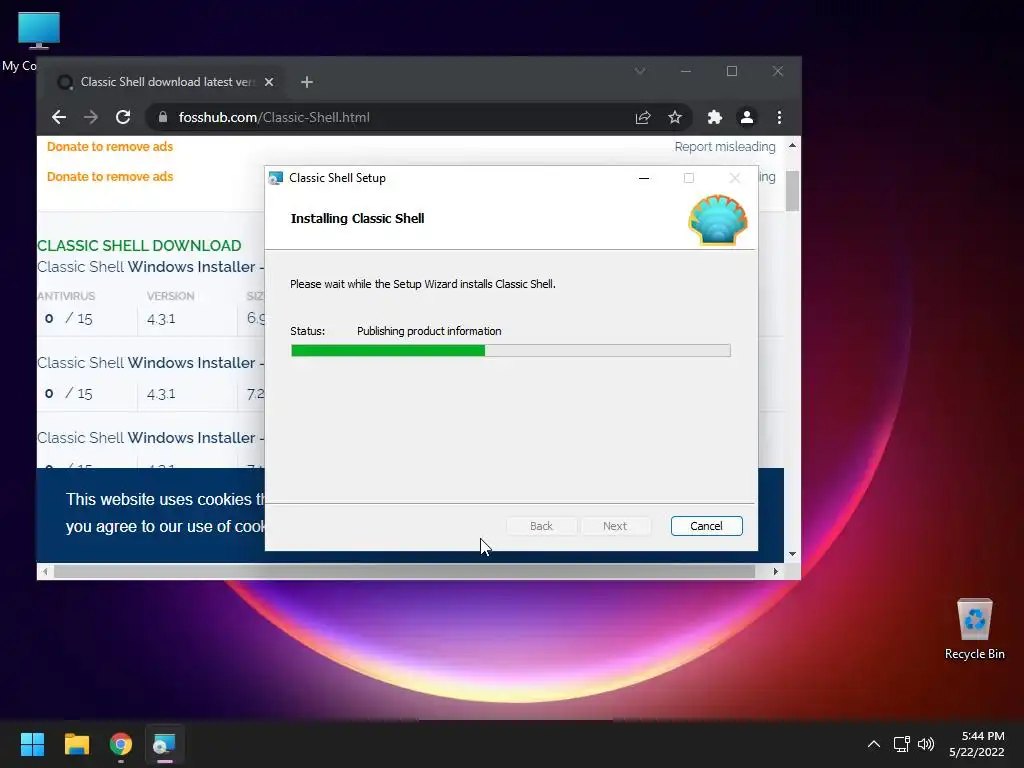The height and width of the screenshot is (768, 1024).
Task: Open Chrome tab search chevron
Action: pyautogui.click(x=640, y=71)
